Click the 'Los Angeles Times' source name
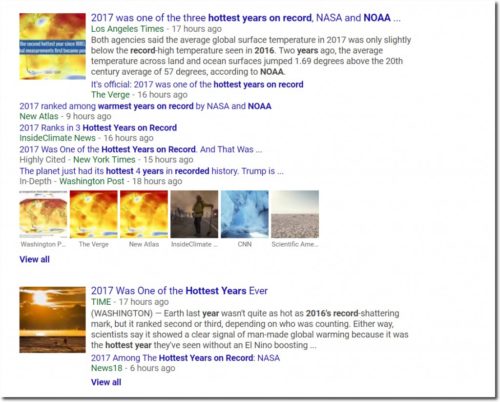500x402 pixels. (x=128, y=29)
